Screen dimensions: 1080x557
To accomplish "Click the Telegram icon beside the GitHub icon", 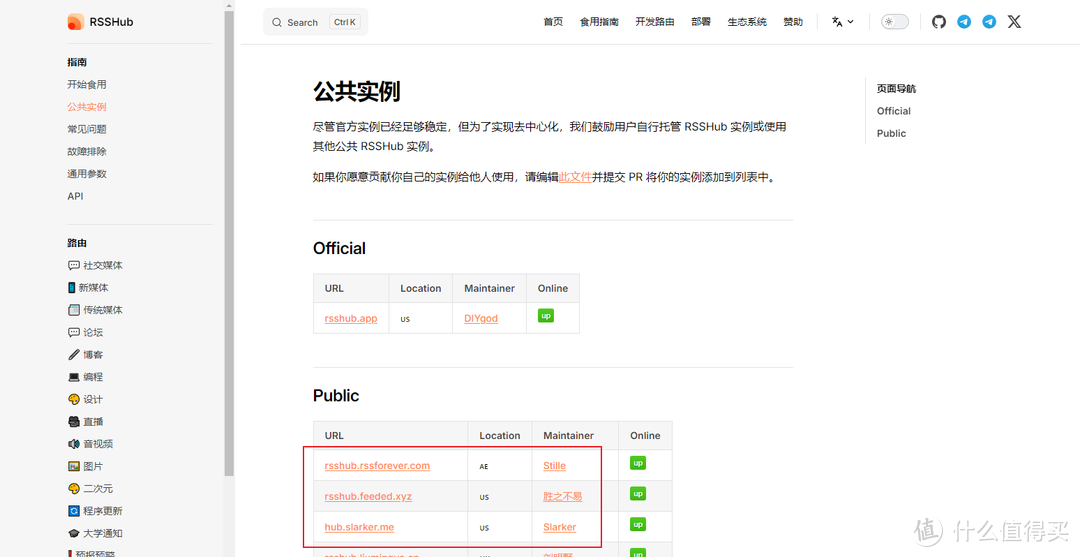I will 964,22.
